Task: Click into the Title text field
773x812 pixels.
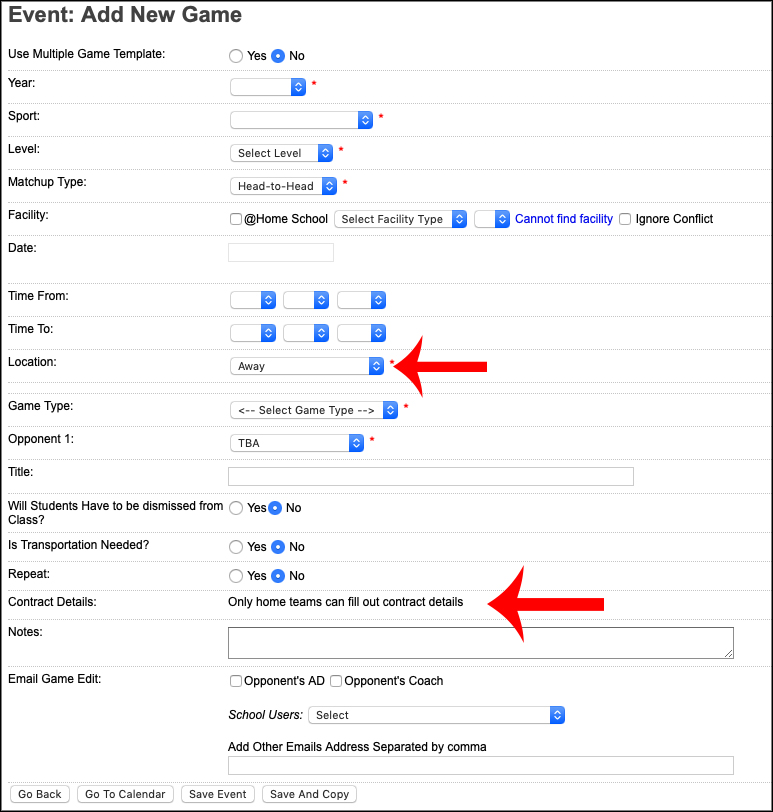Action: (x=431, y=476)
